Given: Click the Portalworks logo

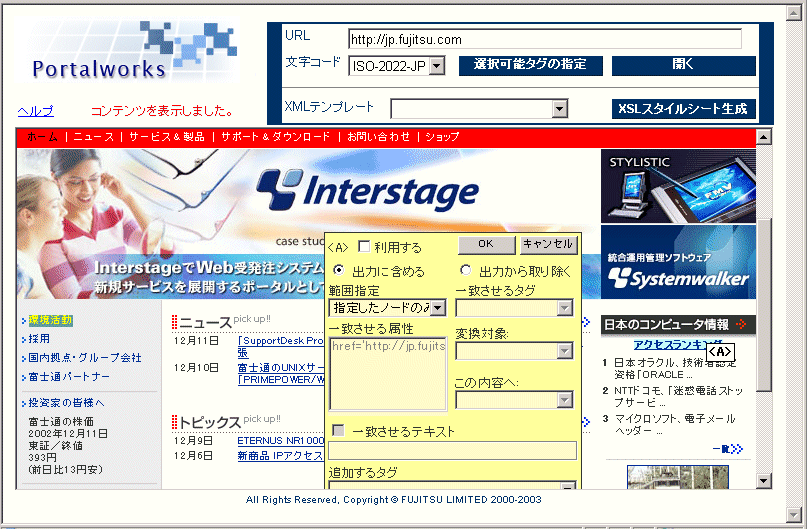Looking at the screenshot, I should [x=128, y=51].
